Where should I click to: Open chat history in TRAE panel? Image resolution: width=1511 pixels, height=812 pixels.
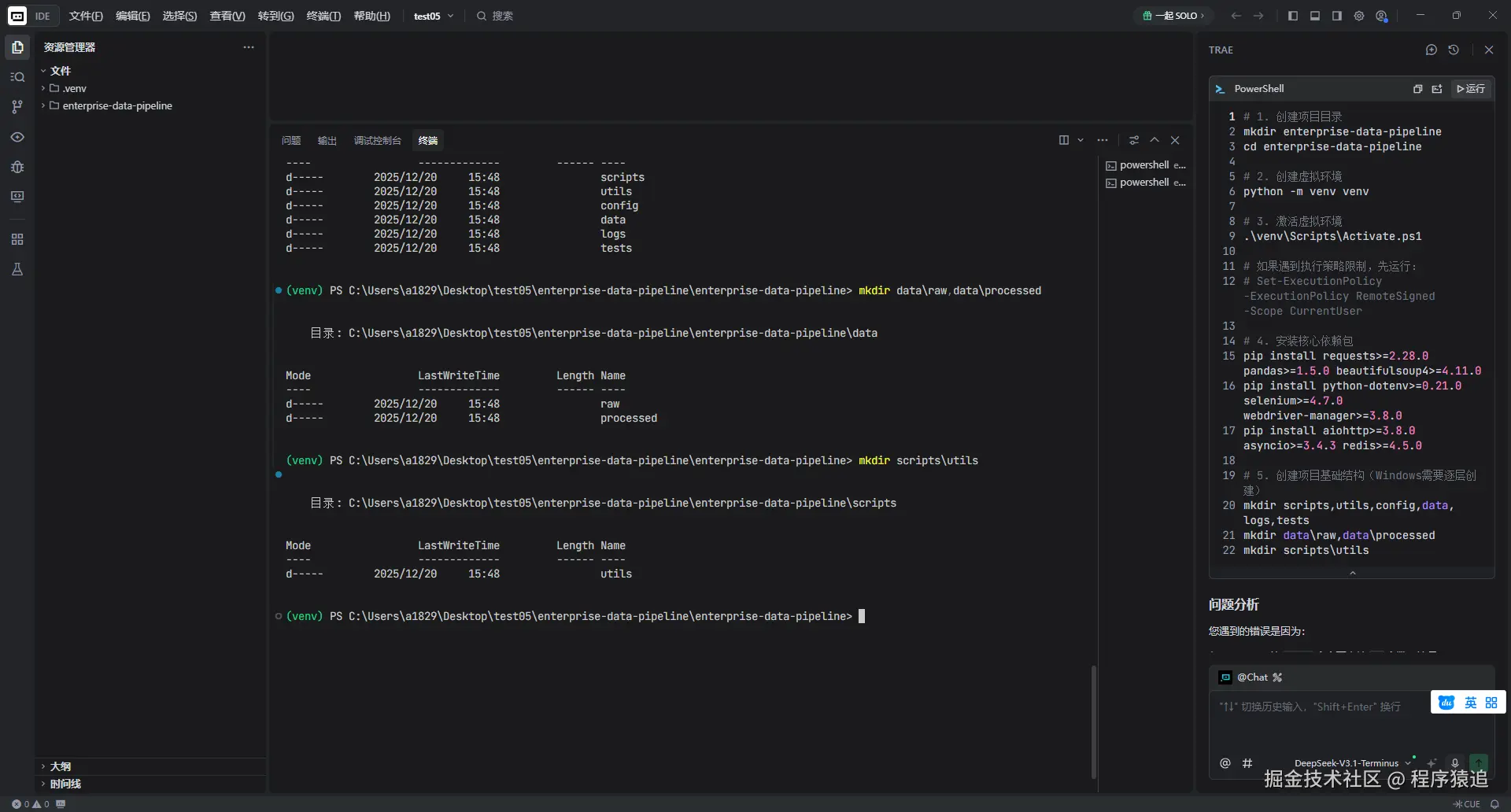(x=1454, y=50)
